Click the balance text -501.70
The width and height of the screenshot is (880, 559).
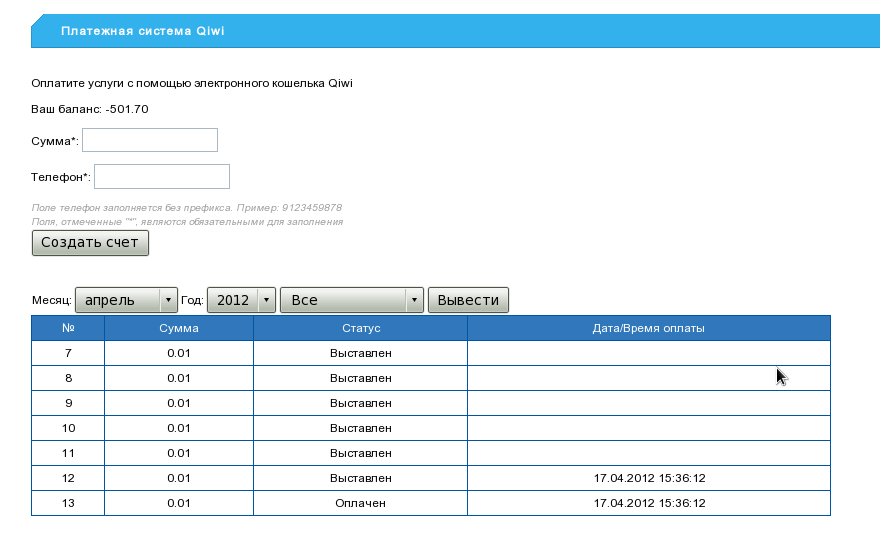point(127,108)
